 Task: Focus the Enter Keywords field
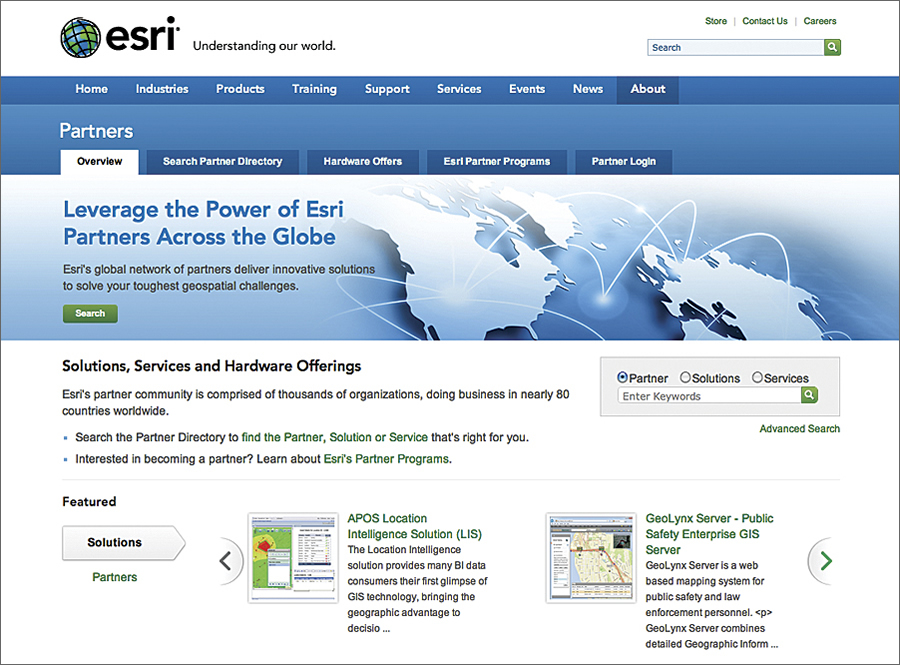[x=709, y=395]
